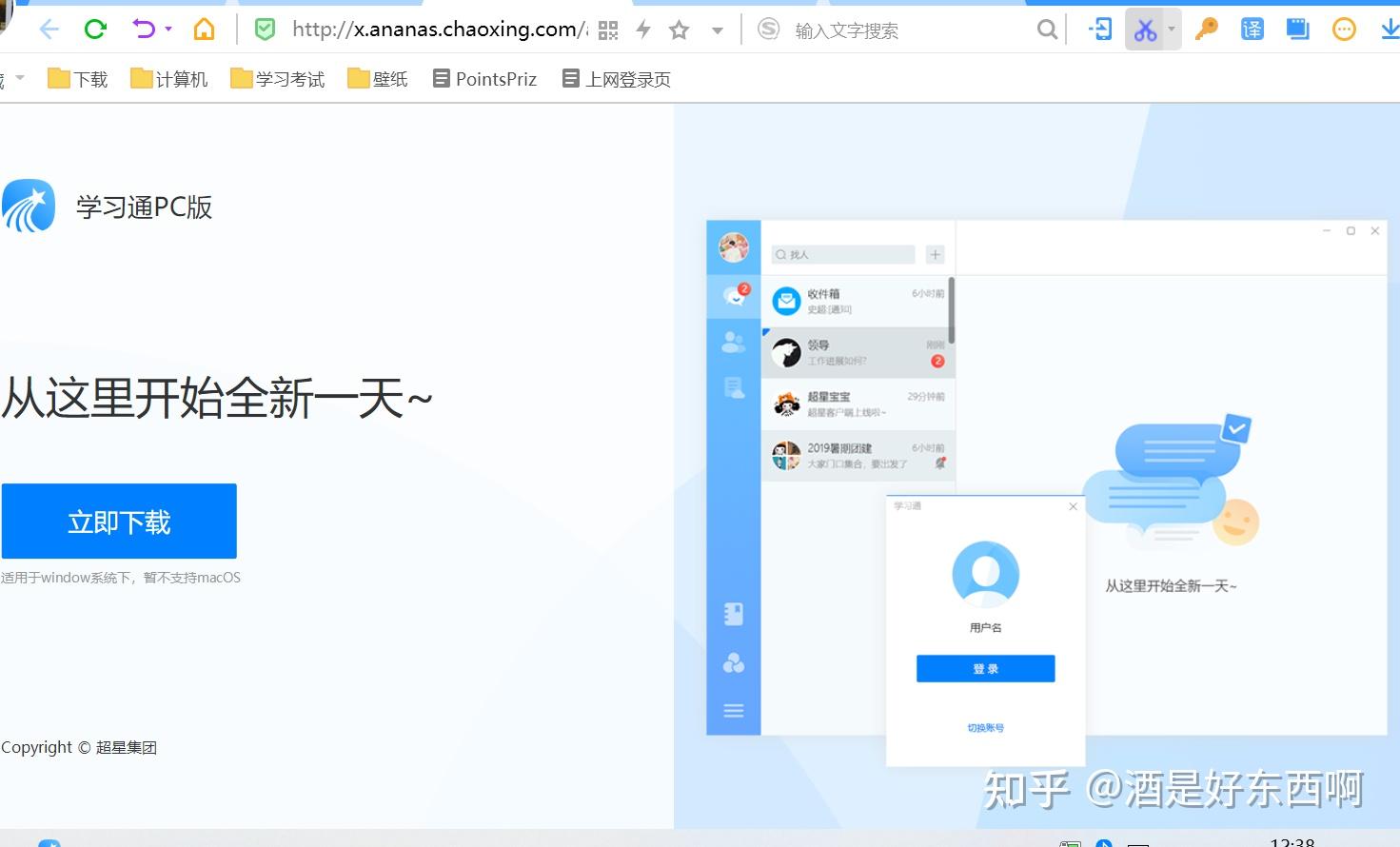Go to the browser home page icon

click(x=204, y=30)
